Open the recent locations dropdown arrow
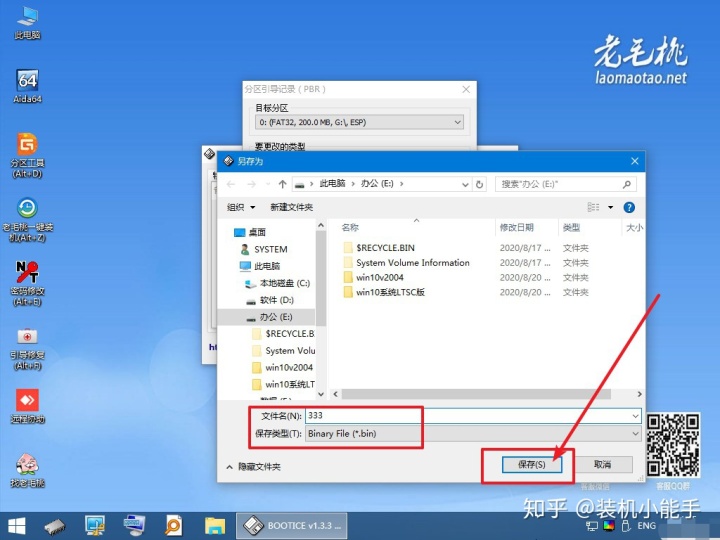This screenshot has height=540, width=720. (x=268, y=184)
